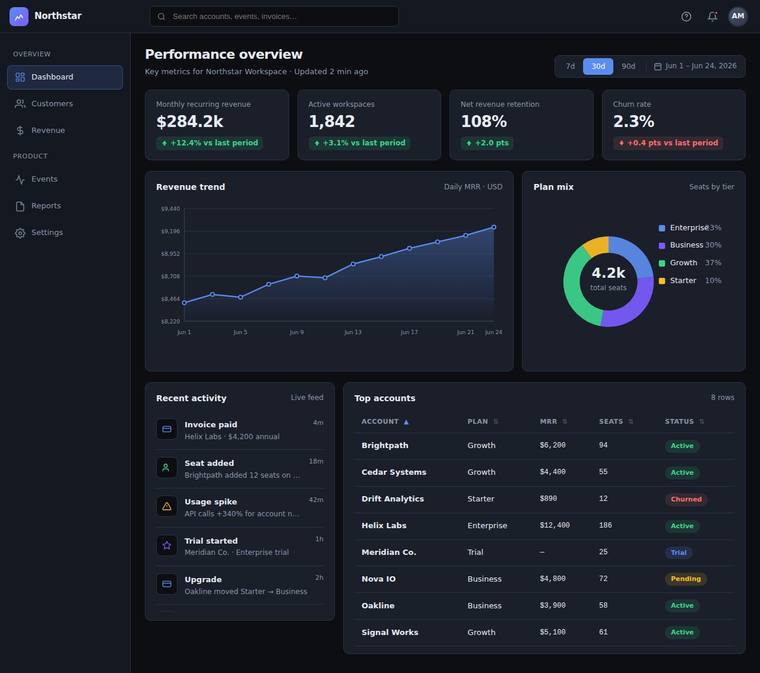The image size is (760, 673).
Task: Open Reports in the sidebar
Action: point(65,206)
